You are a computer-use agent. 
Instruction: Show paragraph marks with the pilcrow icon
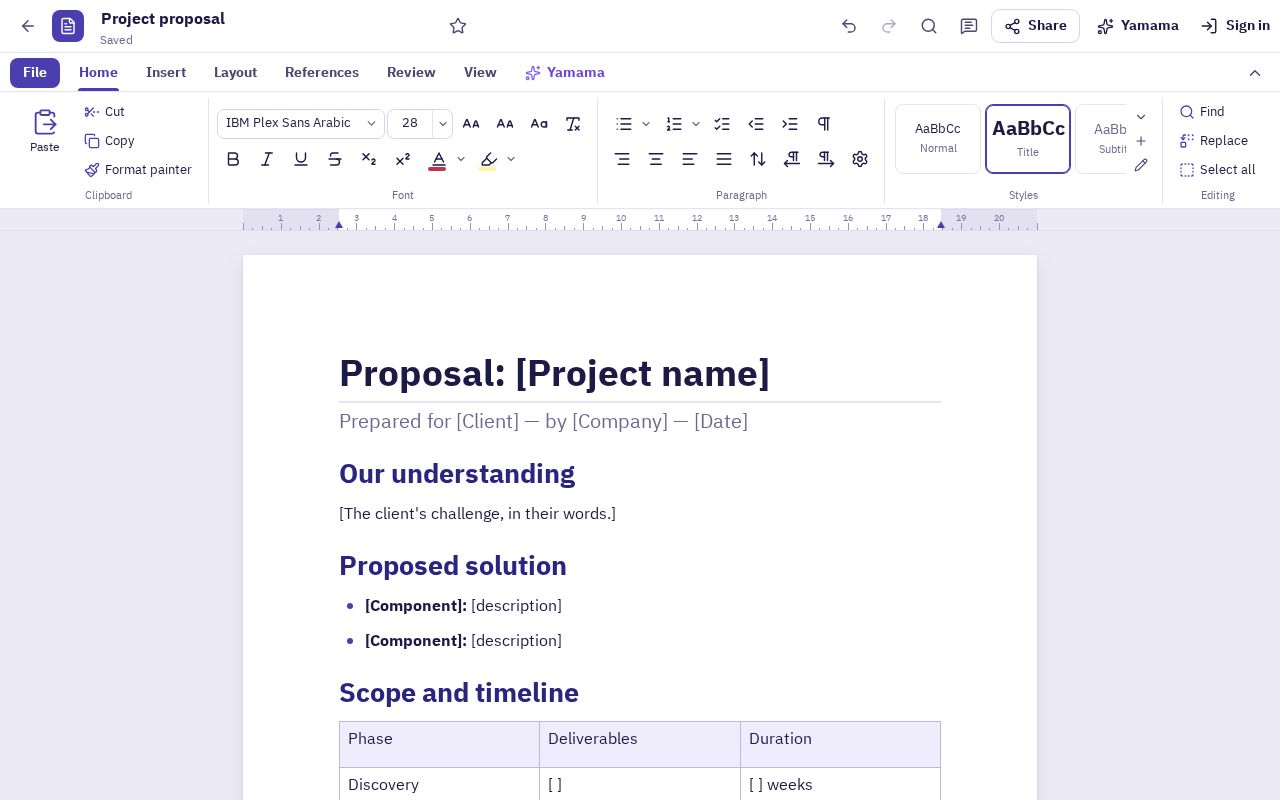824,124
